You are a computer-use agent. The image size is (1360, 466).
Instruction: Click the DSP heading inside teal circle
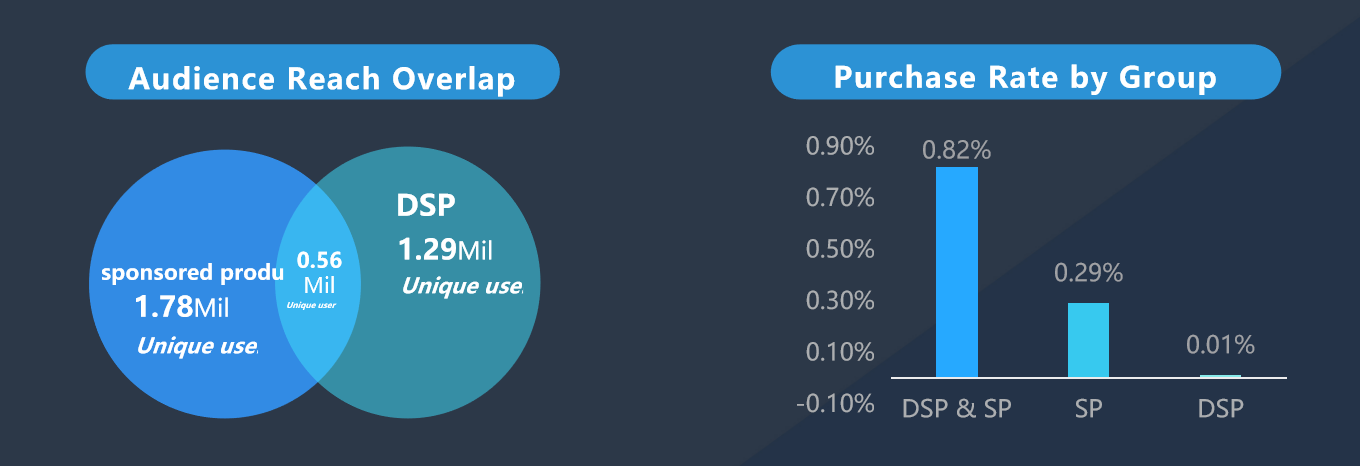(426, 205)
